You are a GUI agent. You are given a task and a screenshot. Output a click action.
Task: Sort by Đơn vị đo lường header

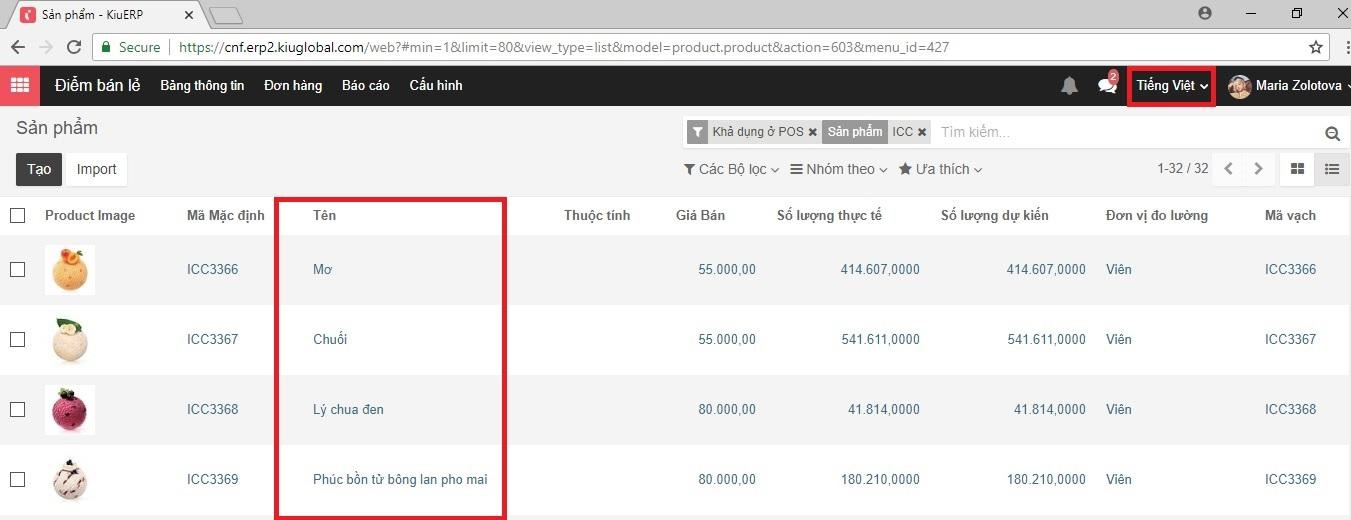pyautogui.click(x=1157, y=215)
